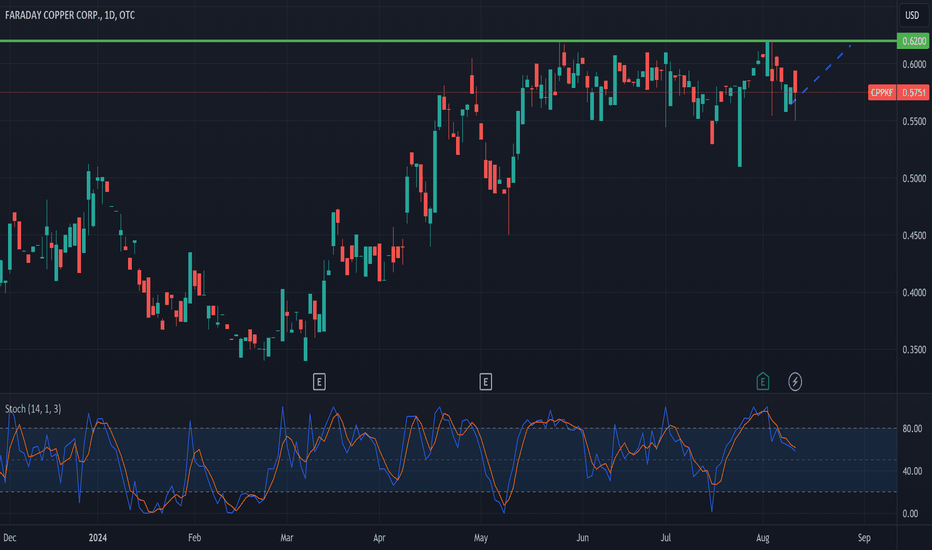Viewport: 932px width, 550px height.
Task: Click the 0.6000 price axis label
Action: [x=914, y=64]
